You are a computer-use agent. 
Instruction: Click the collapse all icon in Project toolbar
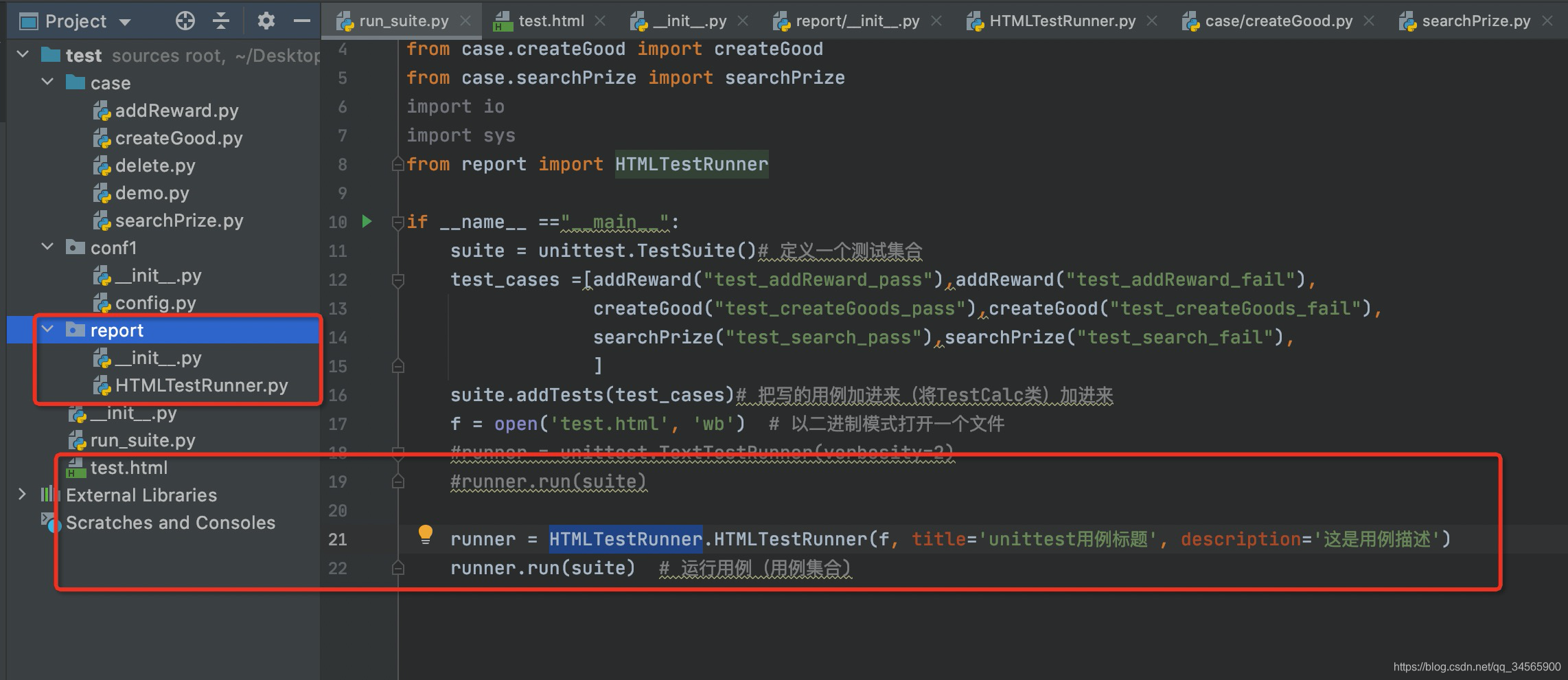[x=221, y=21]
